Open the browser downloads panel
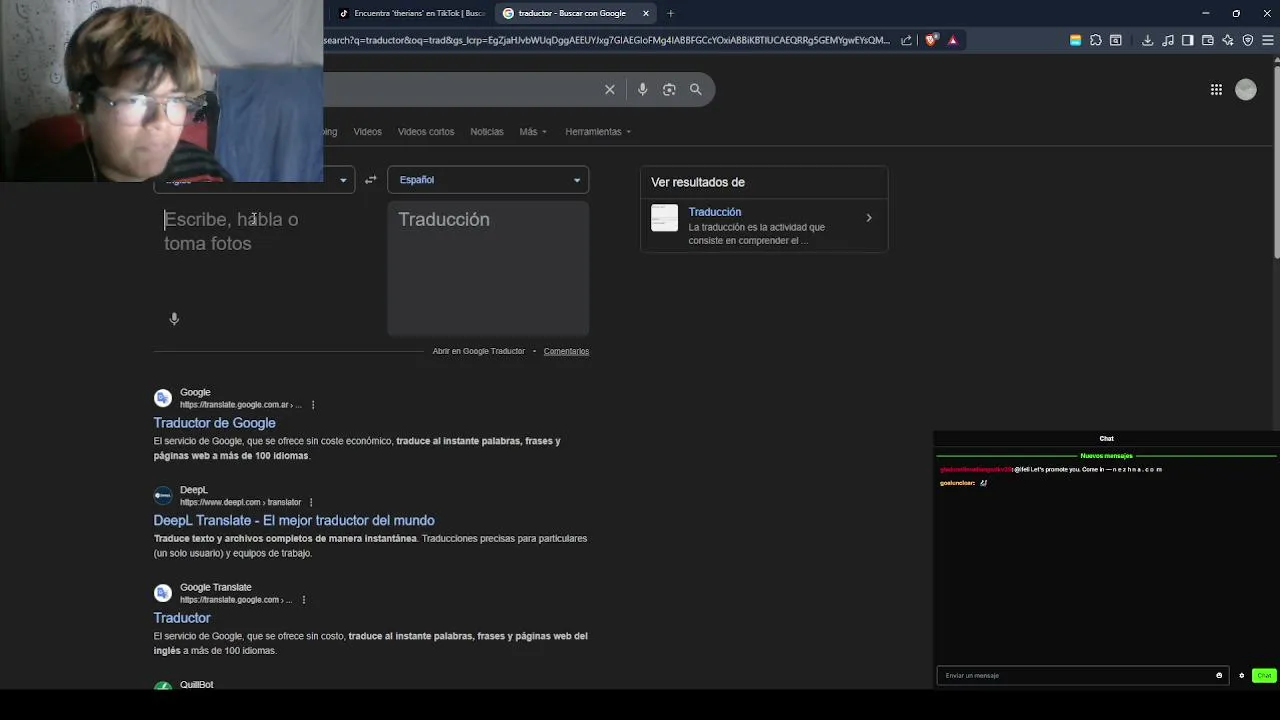Viewport: 1280px width, 720px height. (1147, 40)
